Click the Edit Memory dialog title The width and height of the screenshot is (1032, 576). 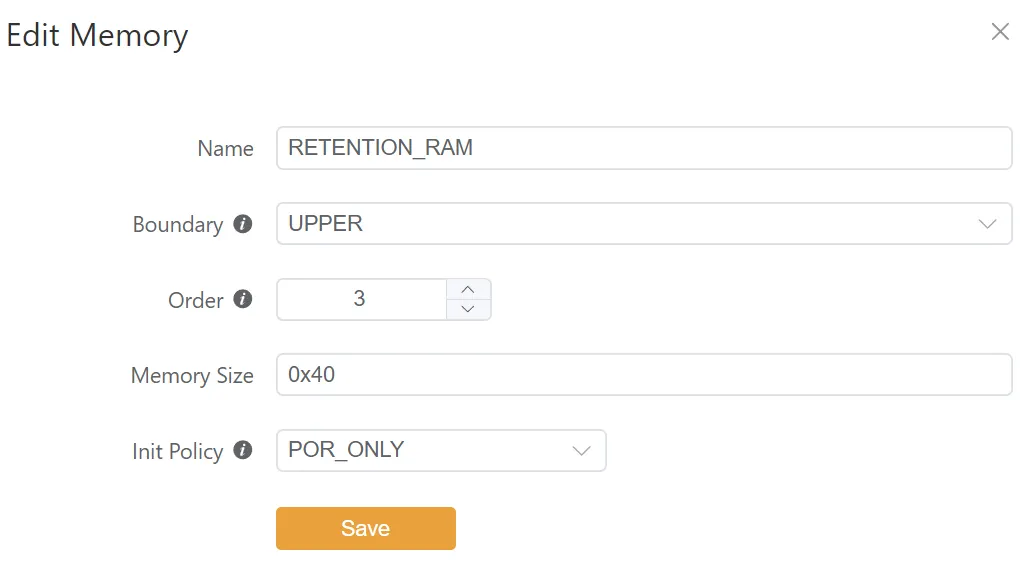[x=97, y=35]
